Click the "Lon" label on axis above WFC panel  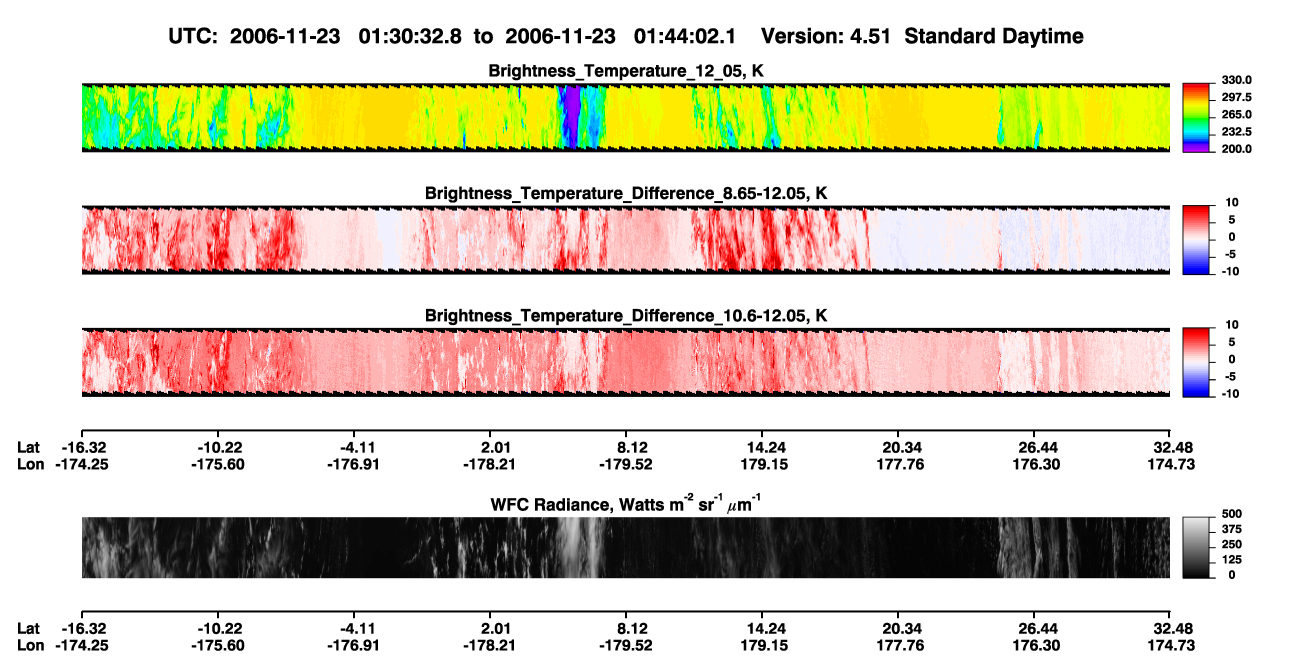coord(30,464)
